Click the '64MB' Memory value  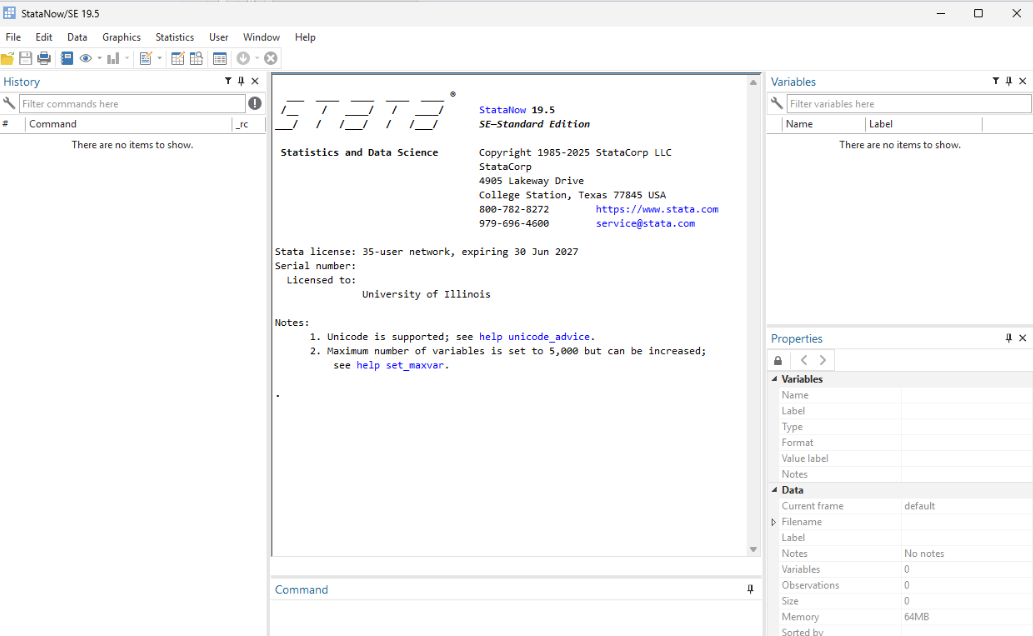tap(916, 617)
